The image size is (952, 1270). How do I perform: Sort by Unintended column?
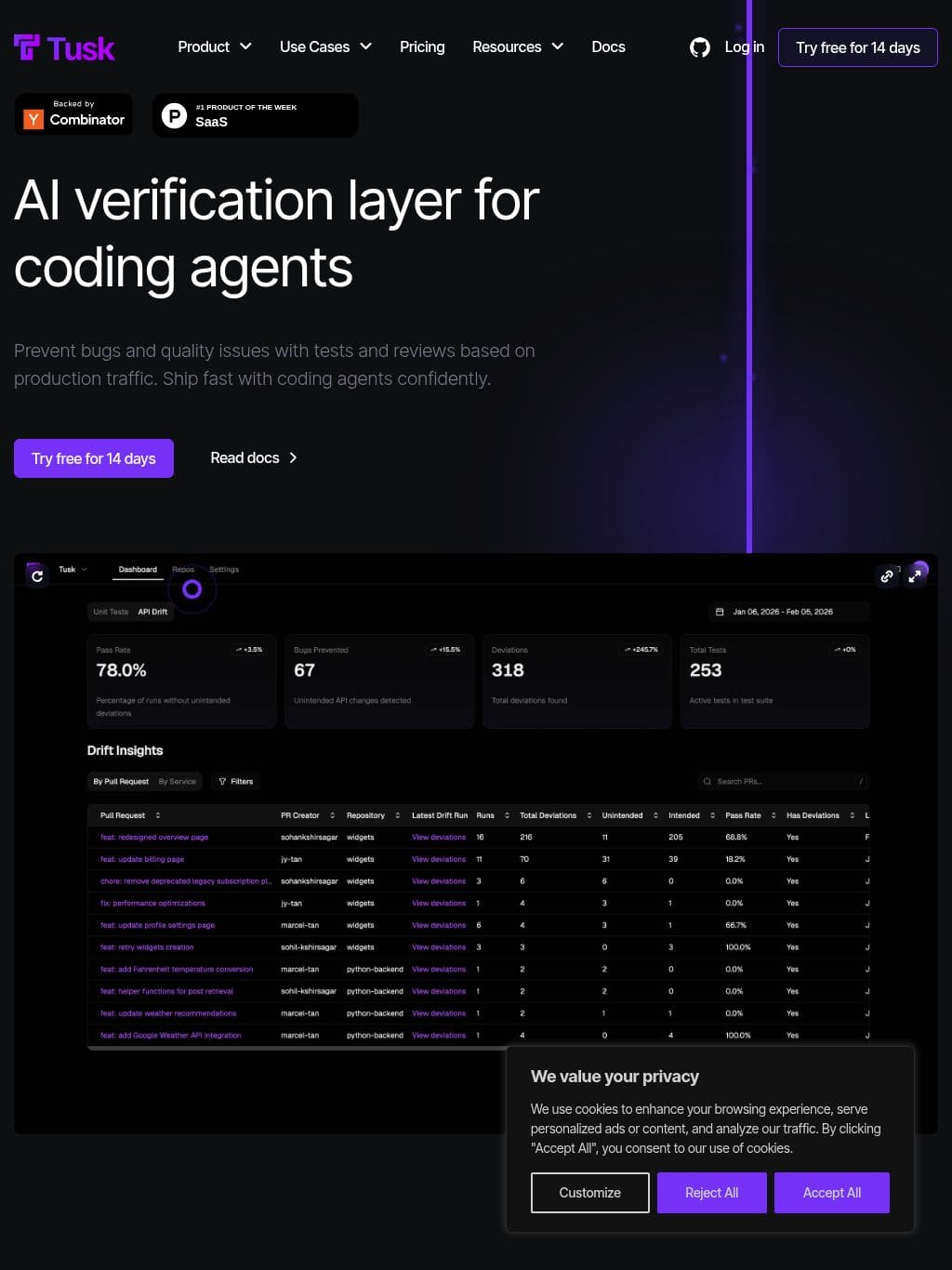[630, 815]
